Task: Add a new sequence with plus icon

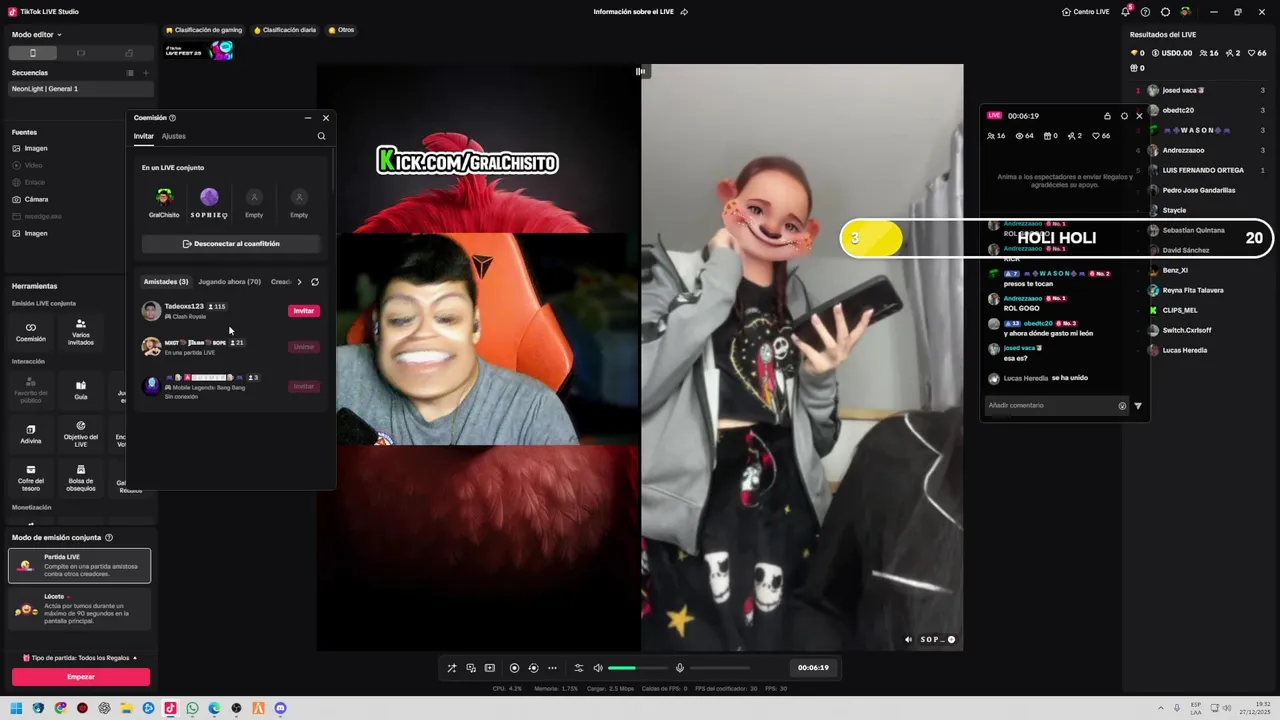Action: 146,73
